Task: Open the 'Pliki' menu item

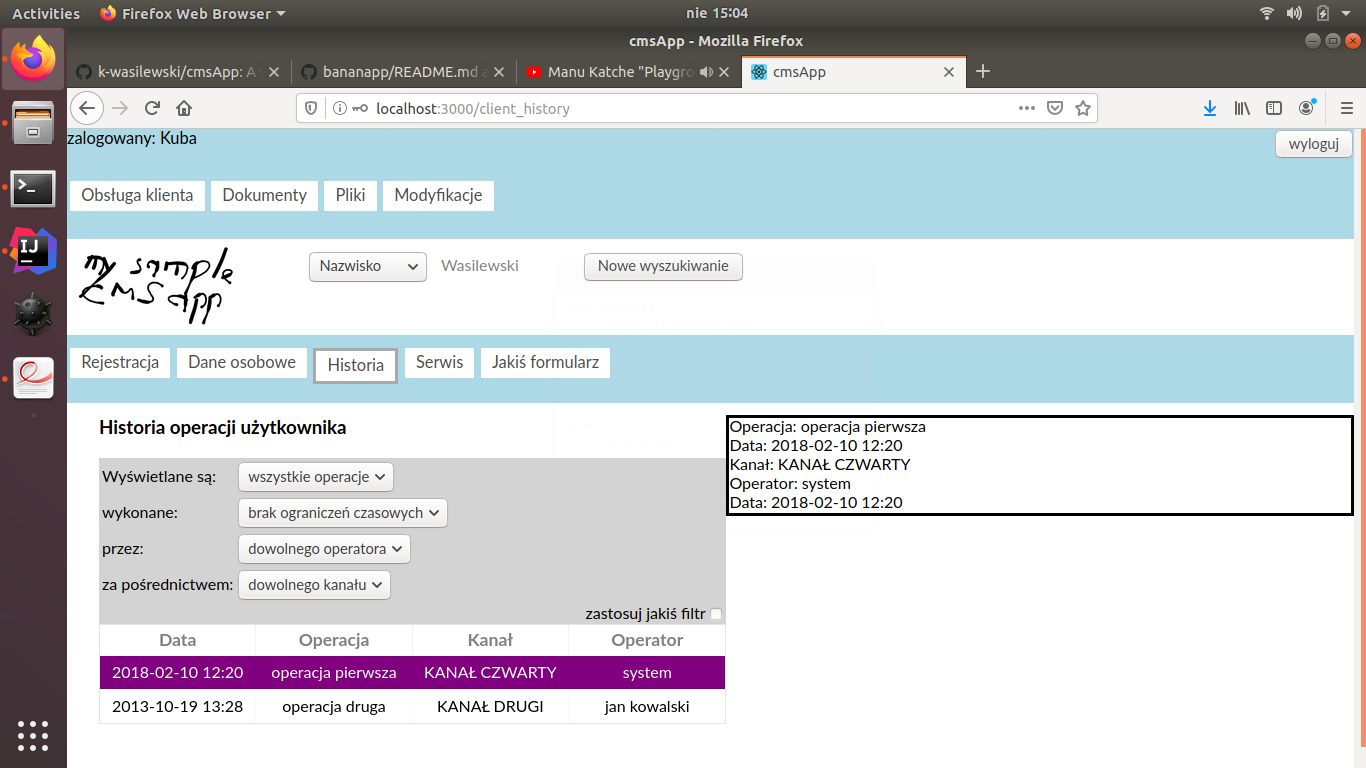Action: [350, 195]
